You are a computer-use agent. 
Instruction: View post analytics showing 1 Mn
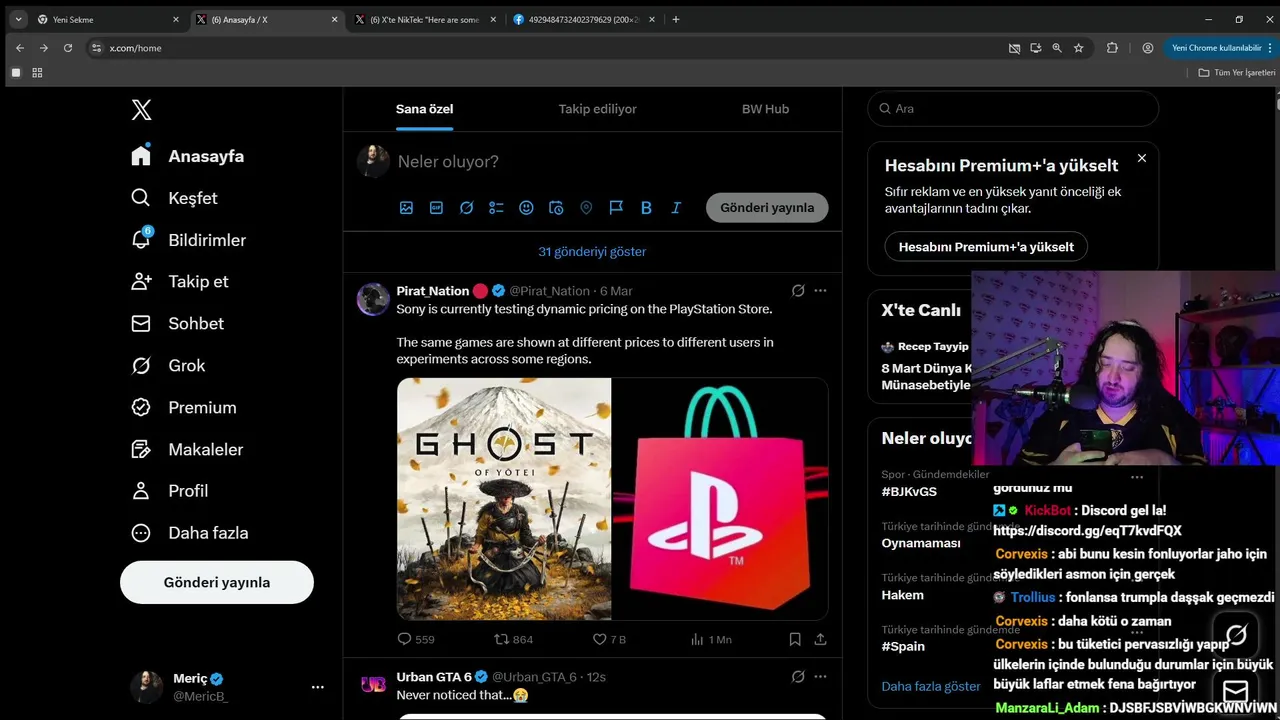coord(711,639)
